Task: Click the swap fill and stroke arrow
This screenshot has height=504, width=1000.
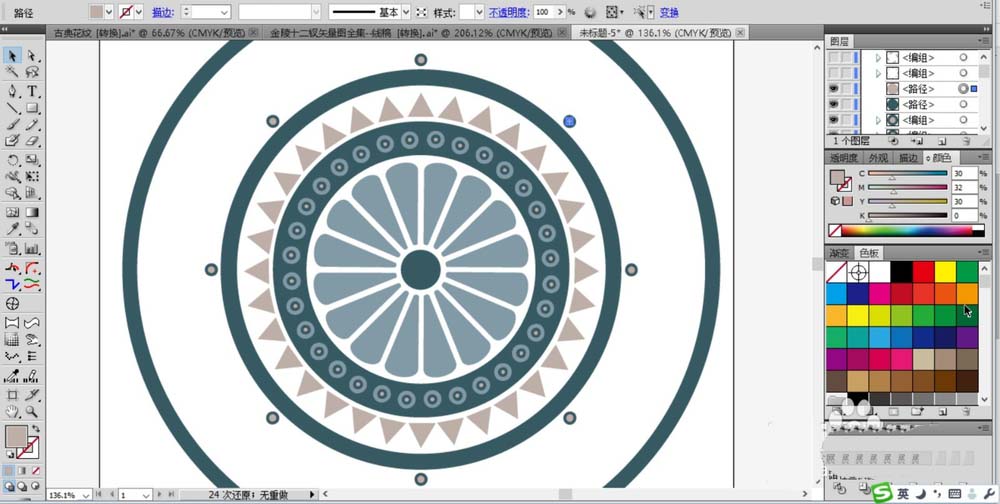Action: [36, 429]
